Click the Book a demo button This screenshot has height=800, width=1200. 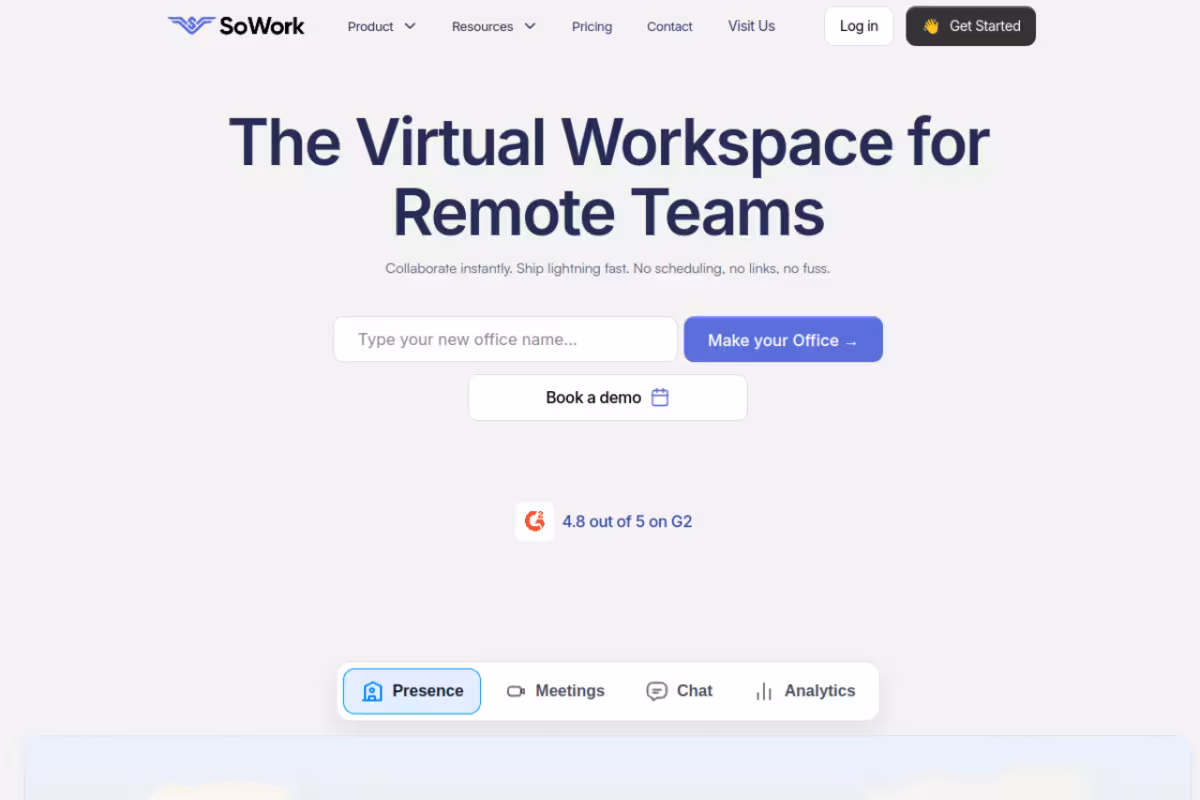(608, 397)
